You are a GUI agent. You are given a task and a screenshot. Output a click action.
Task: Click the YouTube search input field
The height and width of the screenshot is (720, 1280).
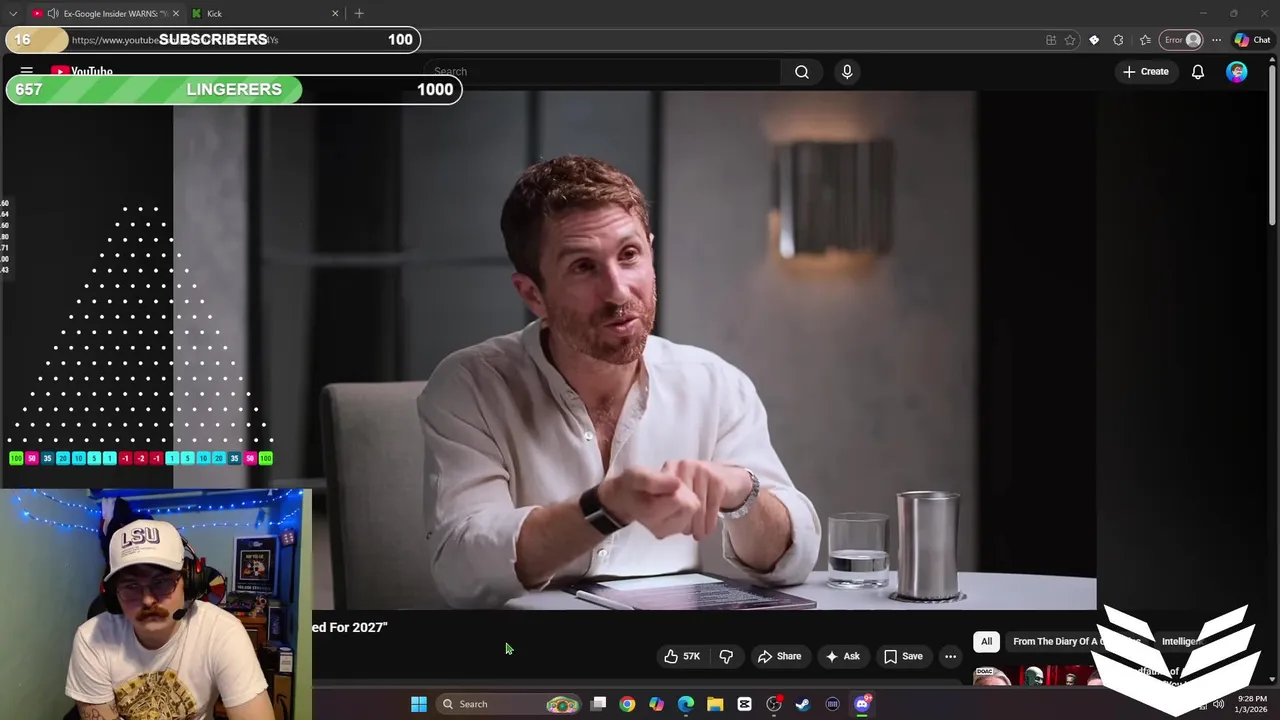(x=602, y=72)
